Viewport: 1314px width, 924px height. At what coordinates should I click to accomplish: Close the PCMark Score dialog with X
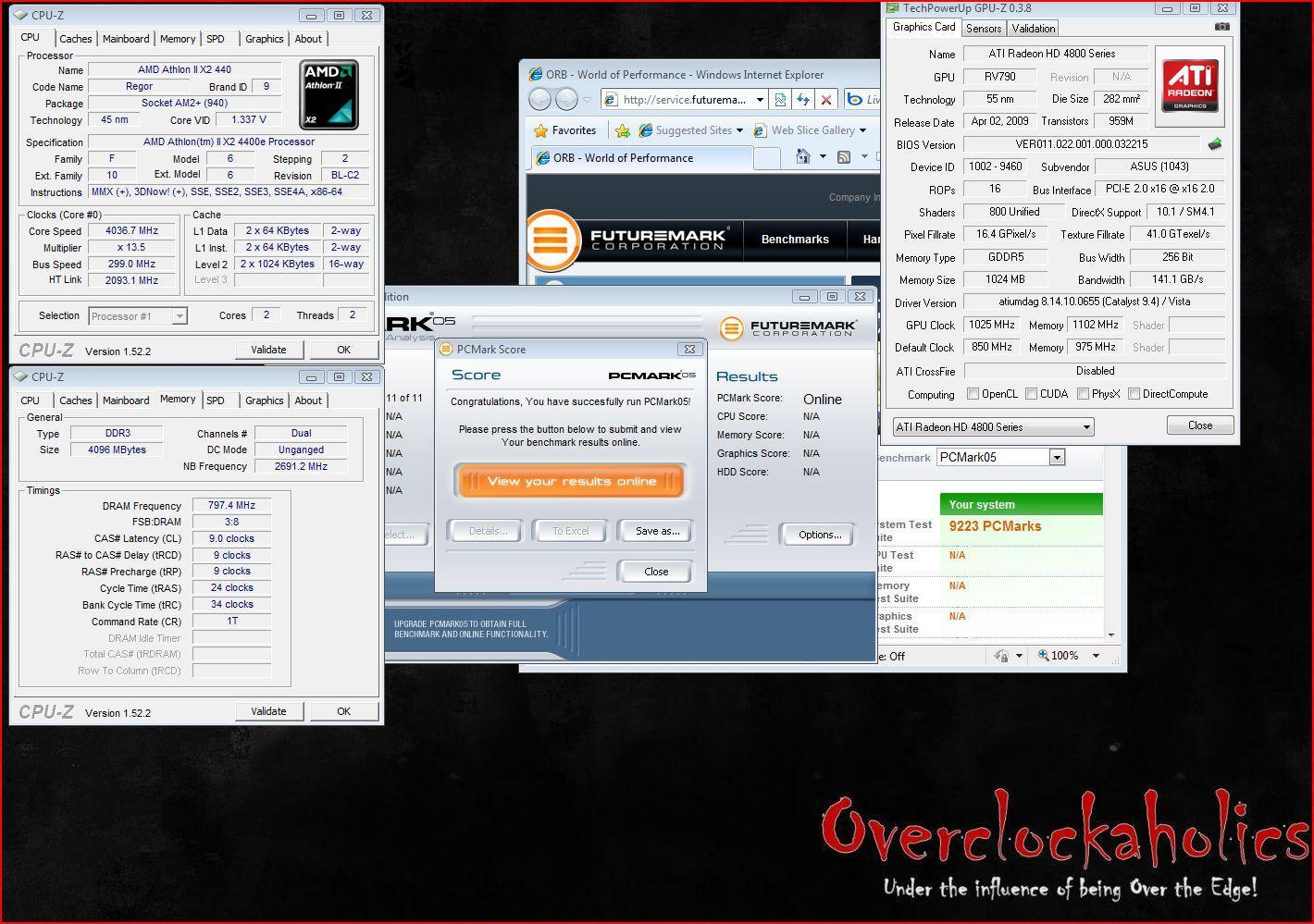tap(688, 349)
